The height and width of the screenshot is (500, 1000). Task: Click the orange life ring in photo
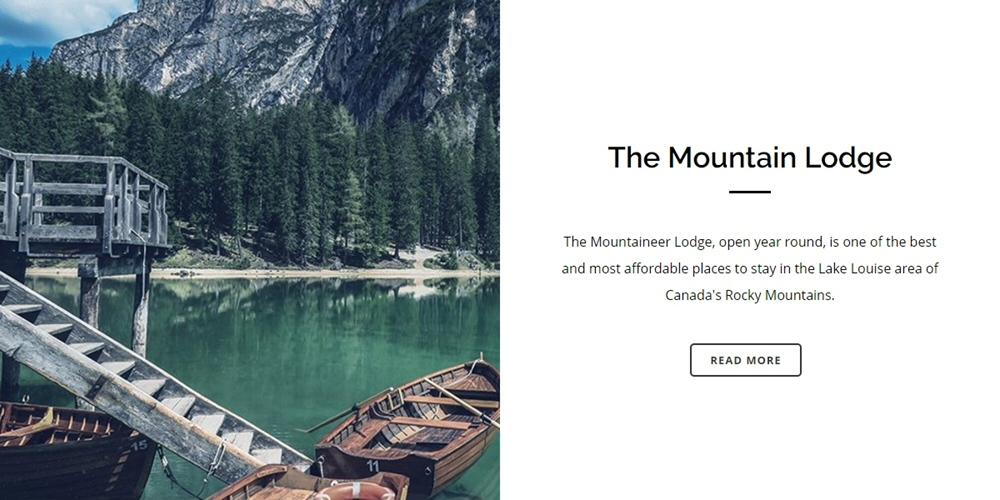[355, 492]
